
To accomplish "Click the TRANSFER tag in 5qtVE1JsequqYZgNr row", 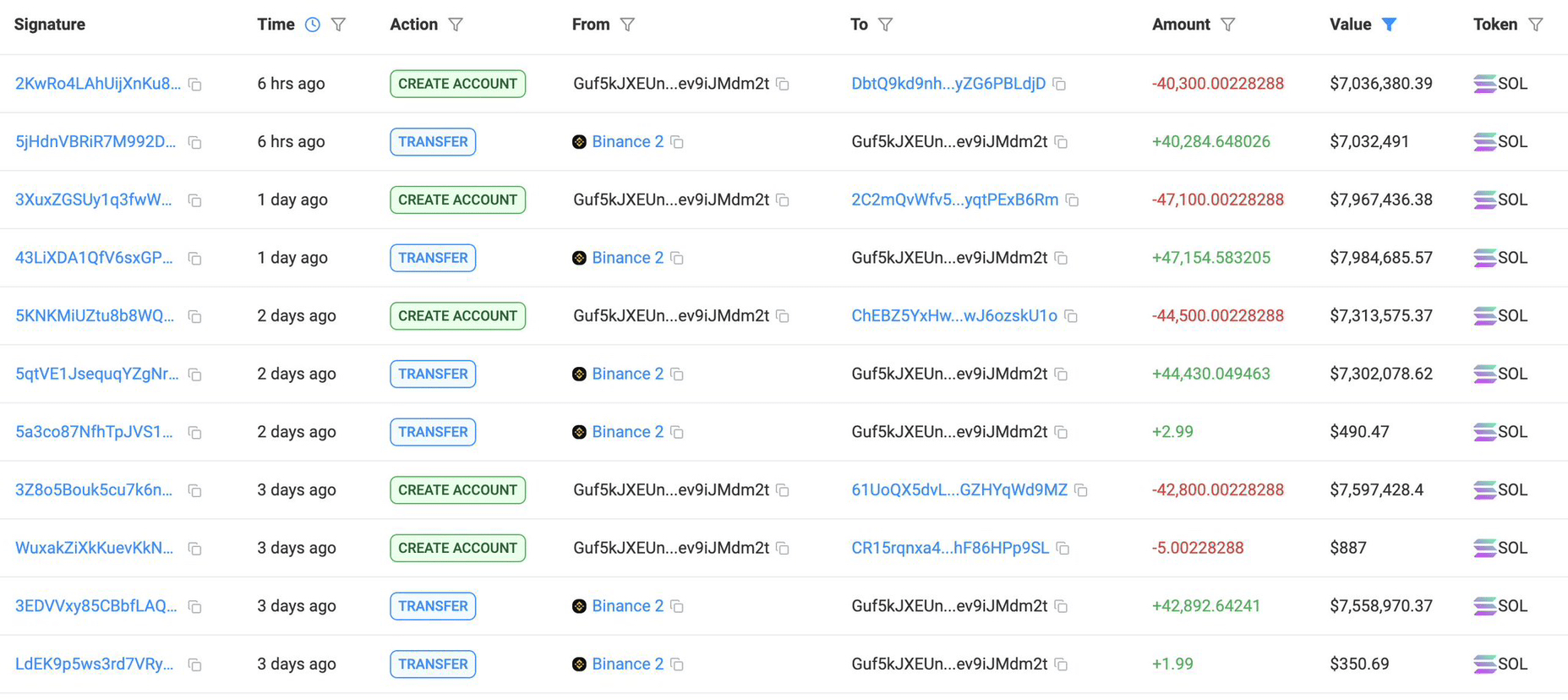I will (x=433, y=374).
